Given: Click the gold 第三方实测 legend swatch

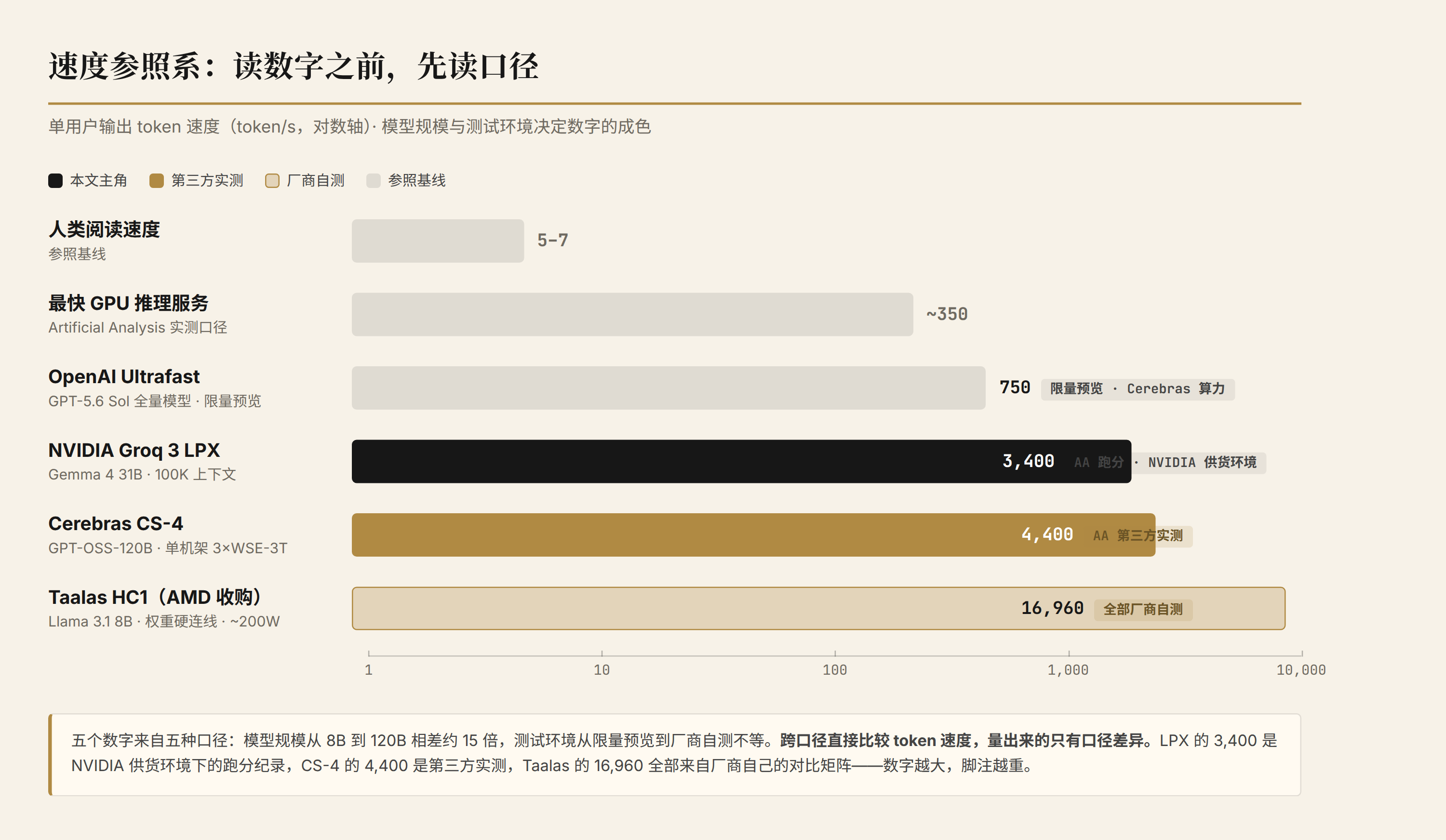Looking at the screenshot, I should click(157, 181).
